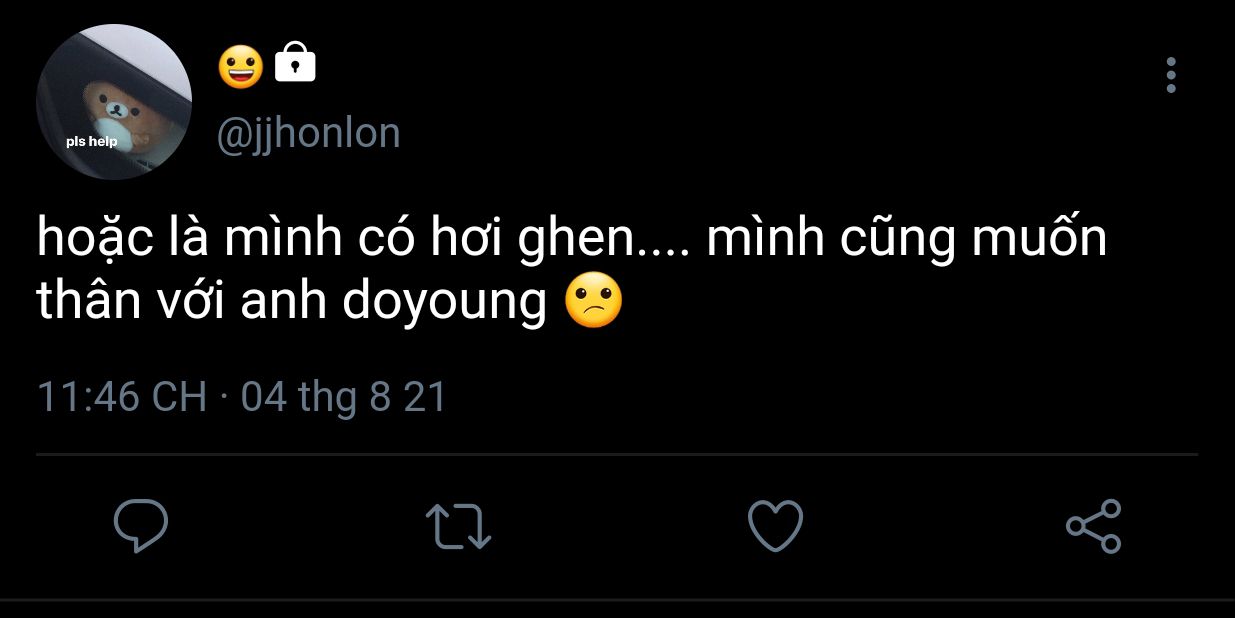Click the phrase mình cũng muốn
1235x618 pixels.
click(x=907, y=242)
